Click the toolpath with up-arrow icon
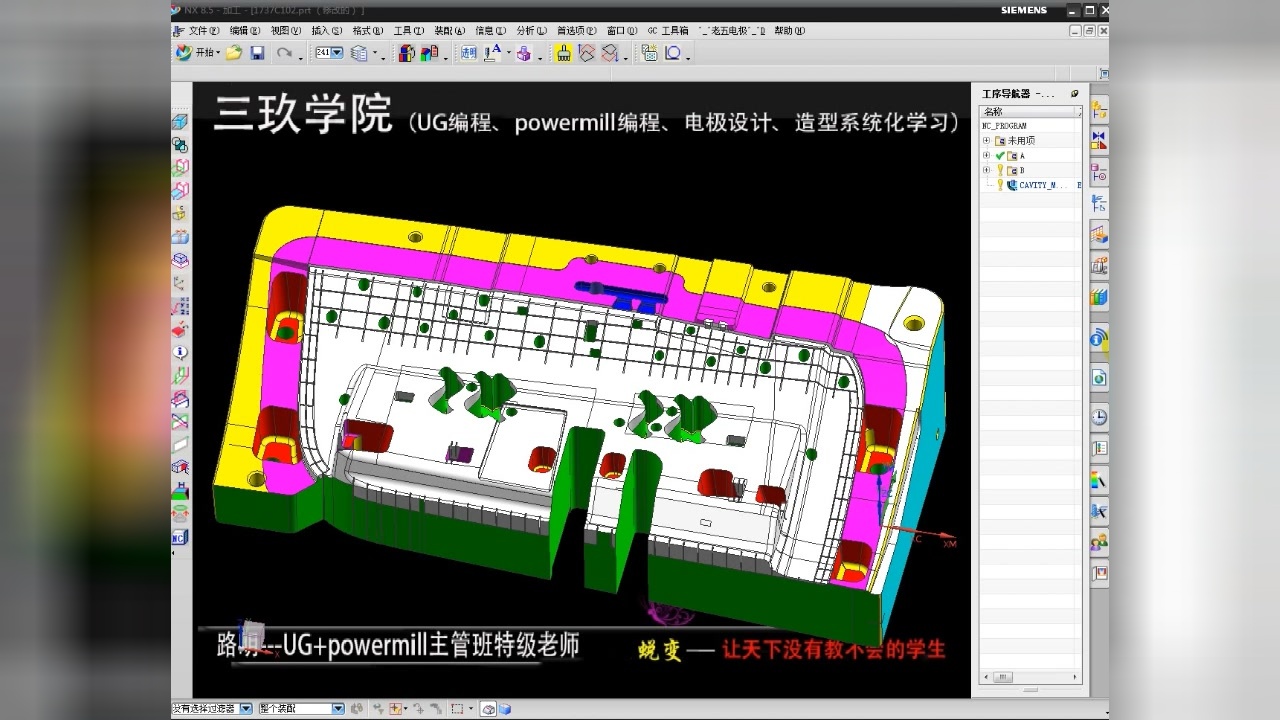The width and height of the screenshot is (1280, 720). click(587, 53)
